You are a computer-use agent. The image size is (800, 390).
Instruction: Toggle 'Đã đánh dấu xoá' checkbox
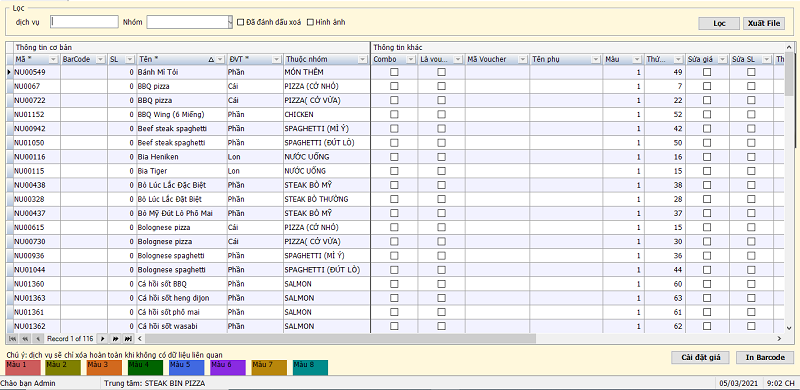241,22
